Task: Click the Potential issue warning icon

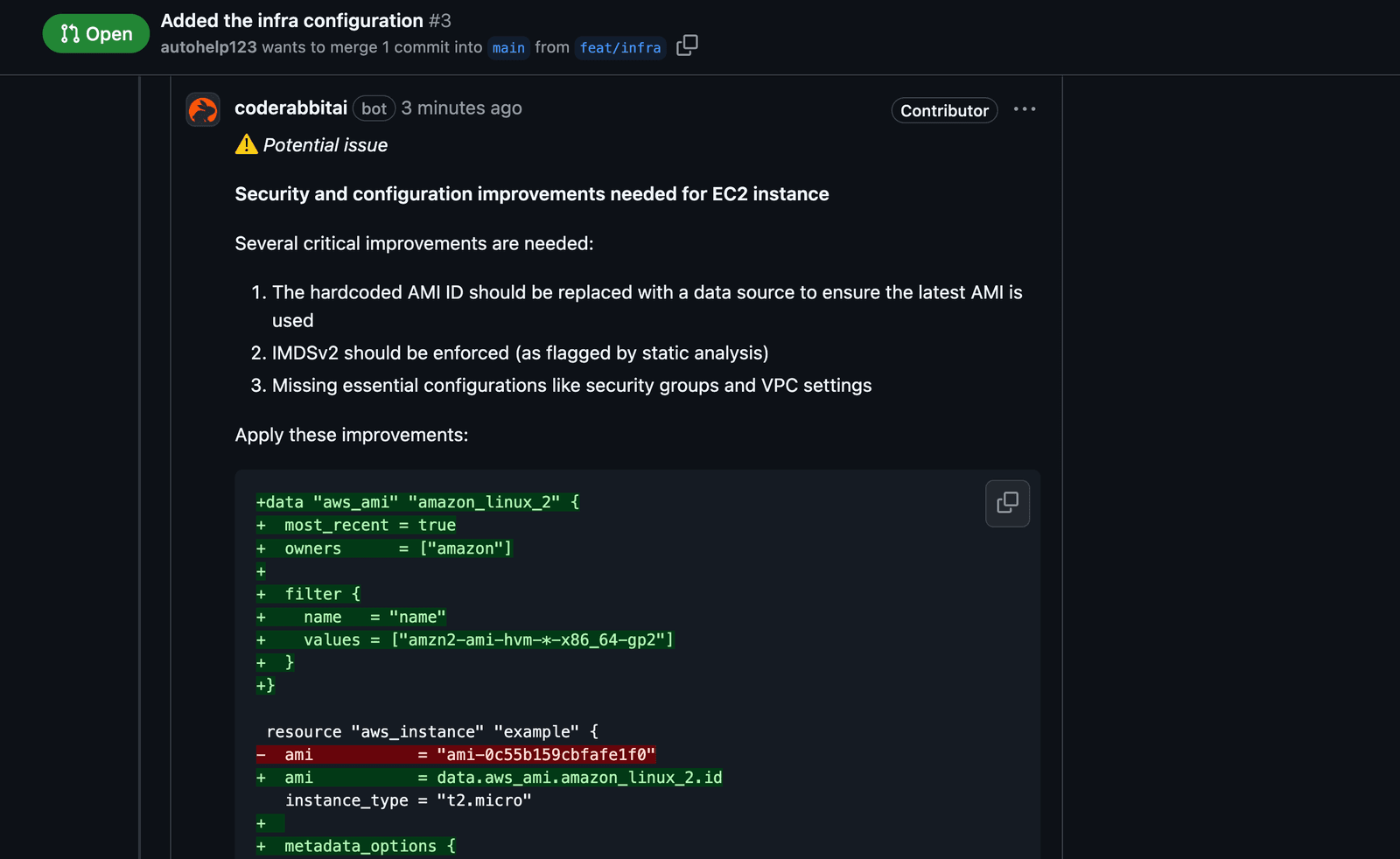Action: (x=247, y=144)
